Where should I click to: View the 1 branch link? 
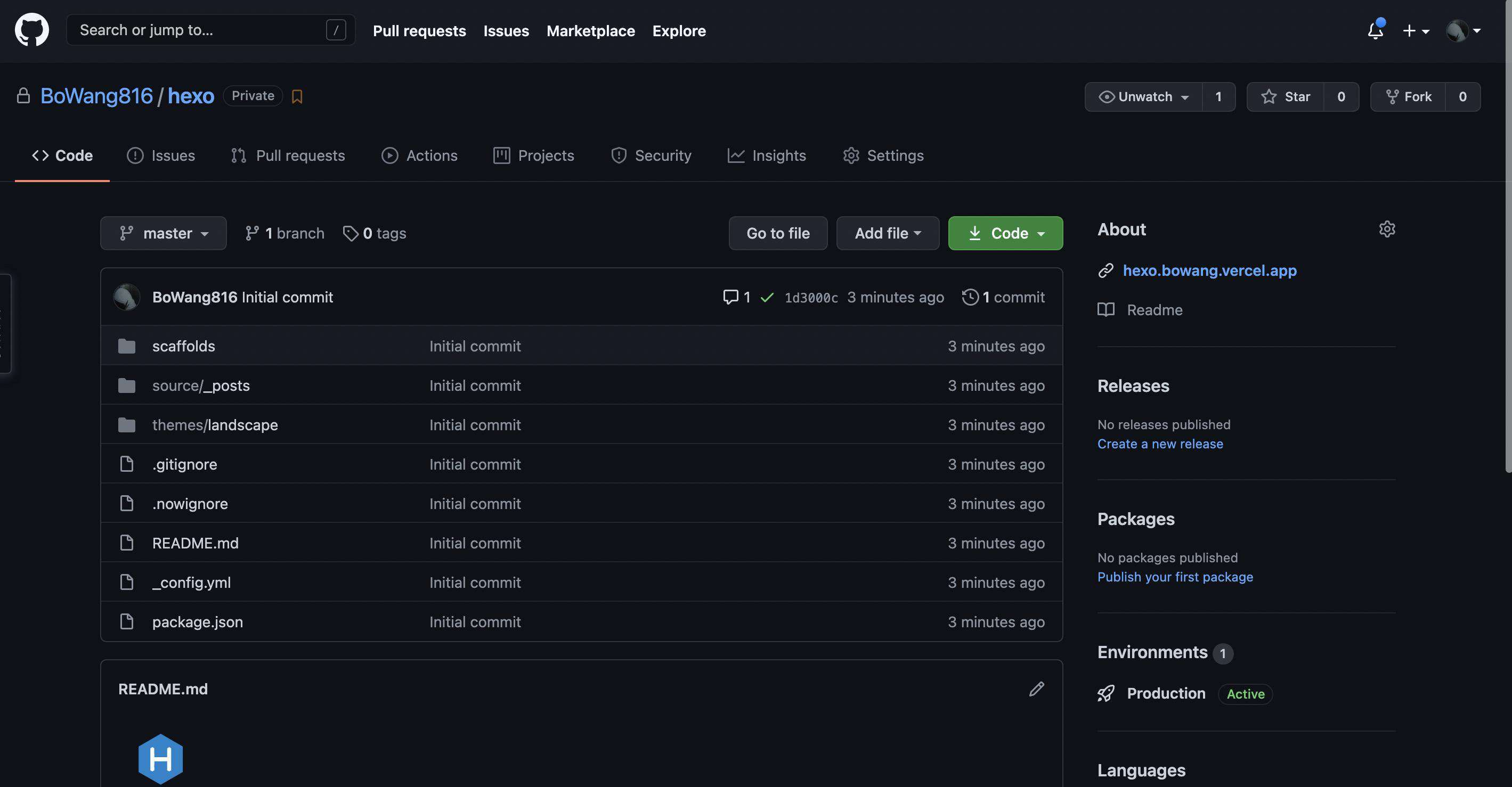[284, 233]
